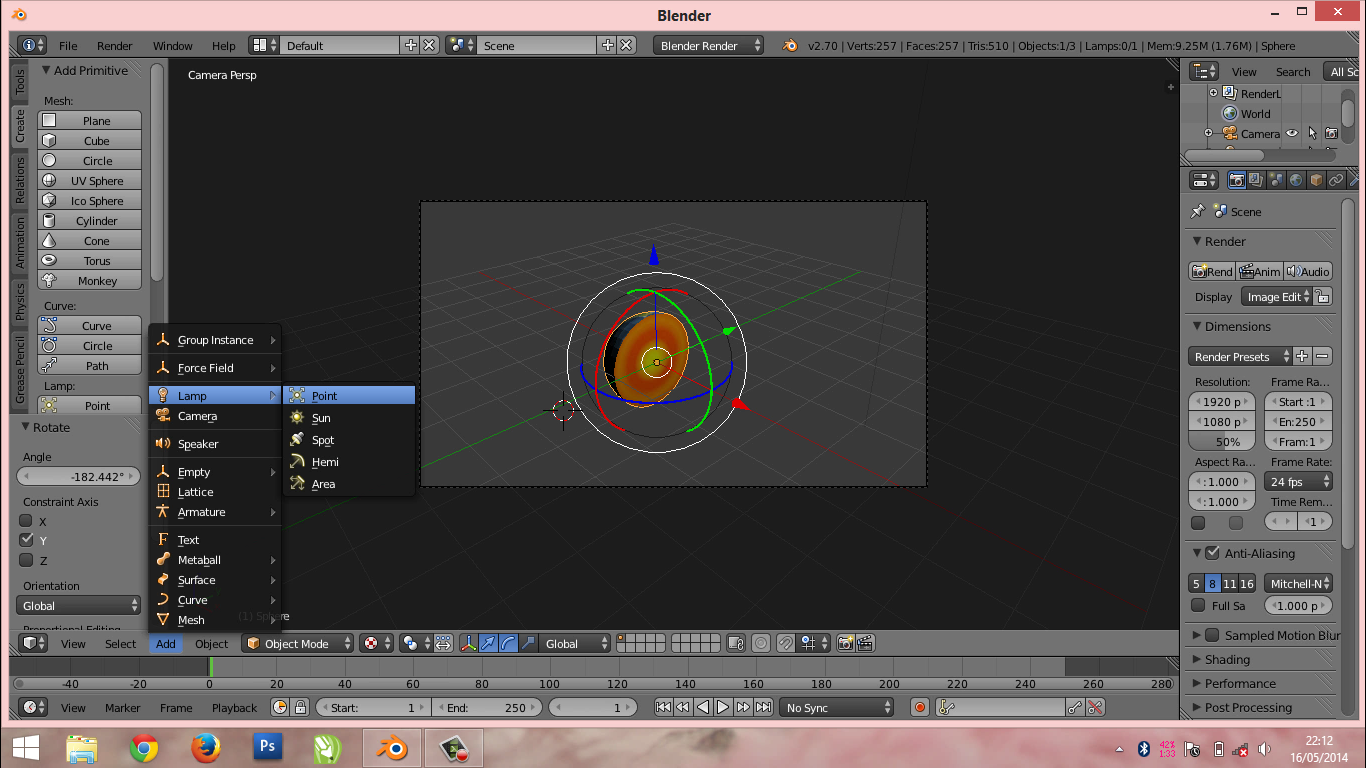This screenshot has width=1366, height=768.
Task: Pick the Hemi lamp option
Action: [x=349, y=462]
